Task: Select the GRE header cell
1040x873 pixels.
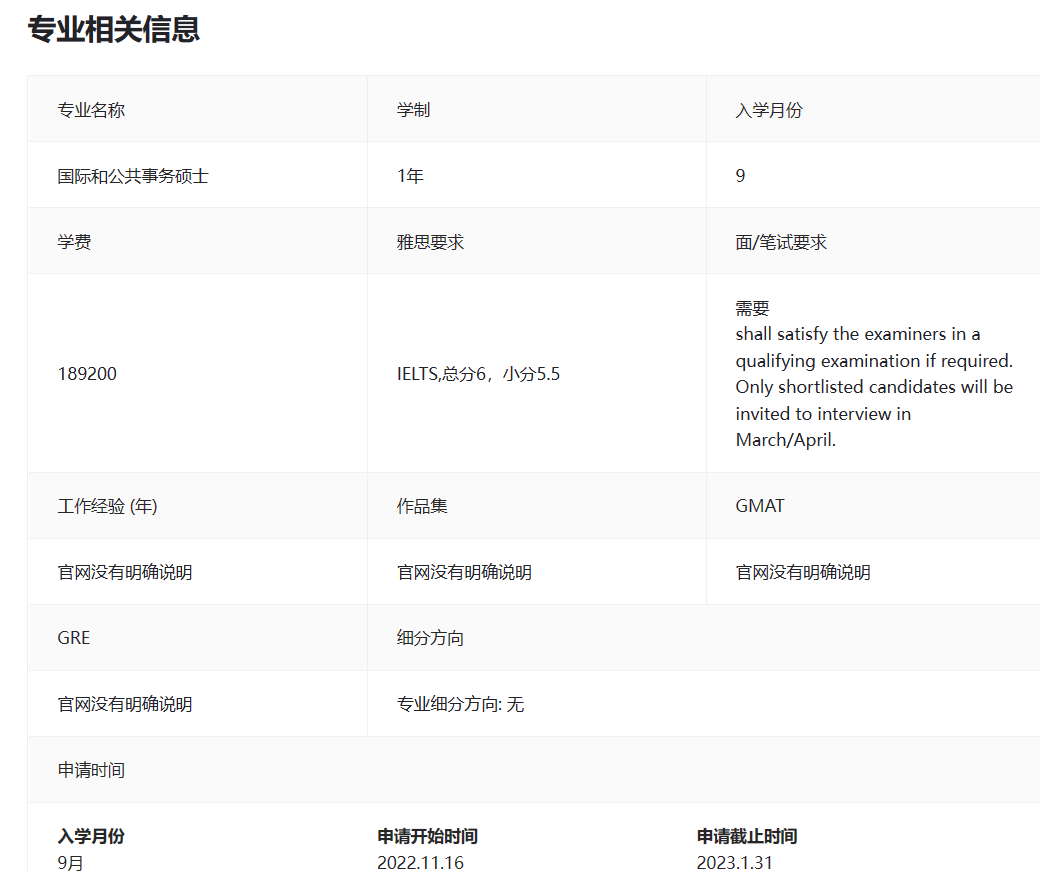Action: click(74, 638)
